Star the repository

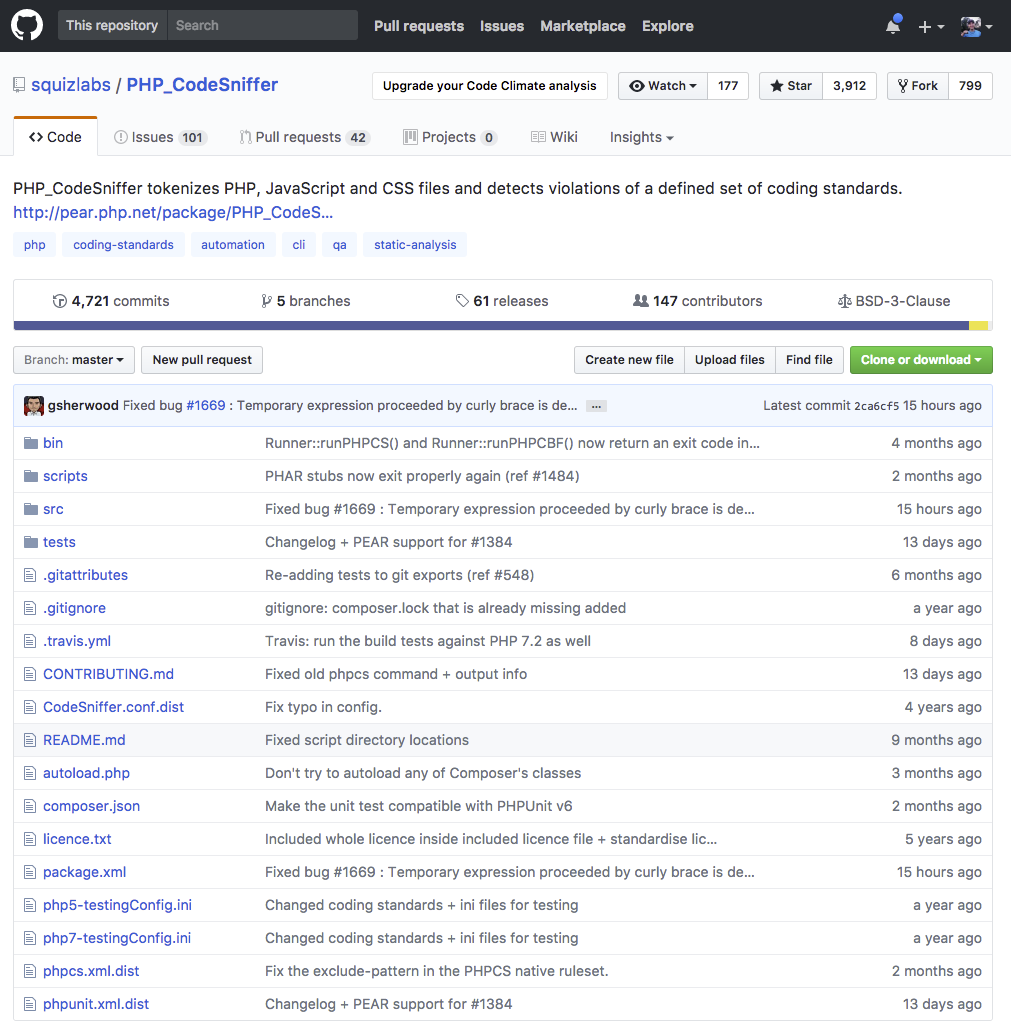790,86
